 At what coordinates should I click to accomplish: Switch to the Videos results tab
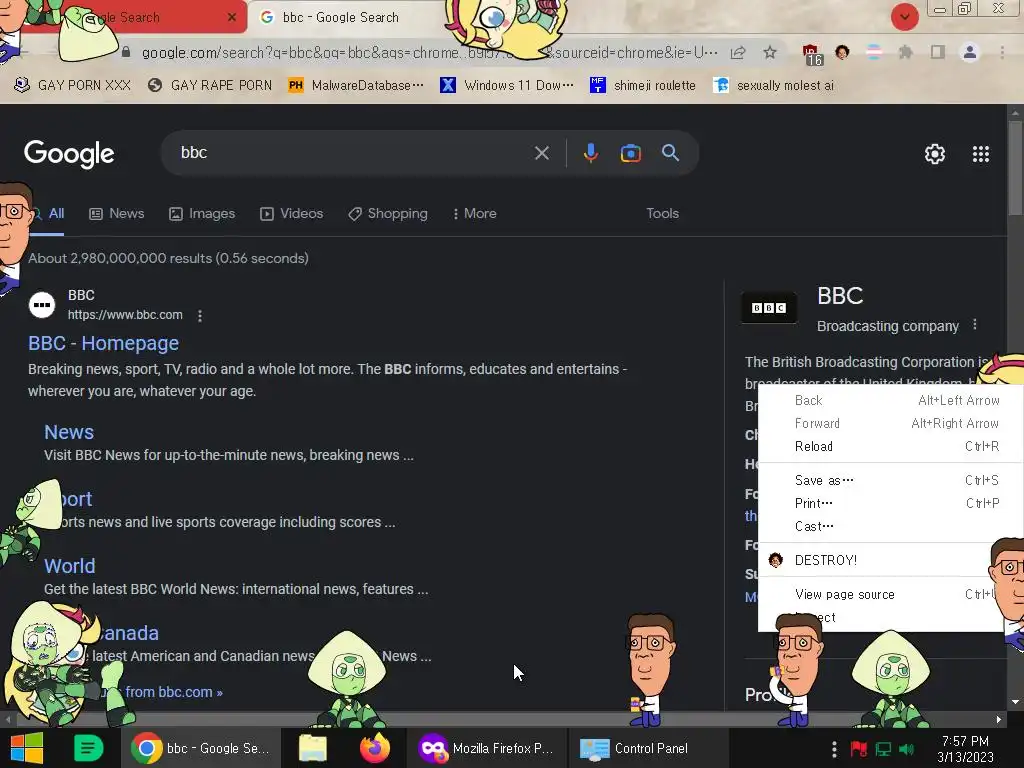291,214
